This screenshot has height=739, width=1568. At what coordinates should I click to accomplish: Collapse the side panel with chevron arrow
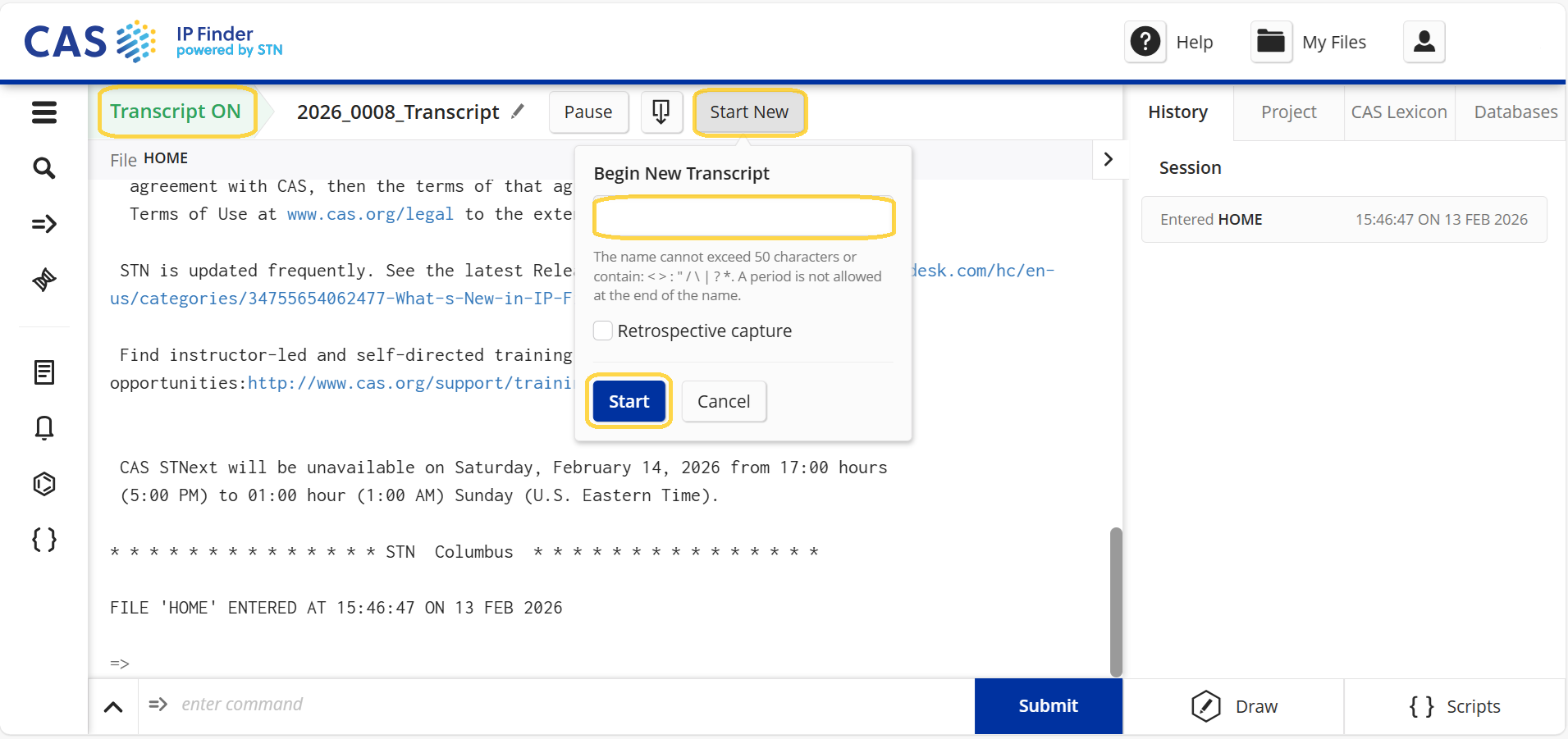coord(1109,159)
